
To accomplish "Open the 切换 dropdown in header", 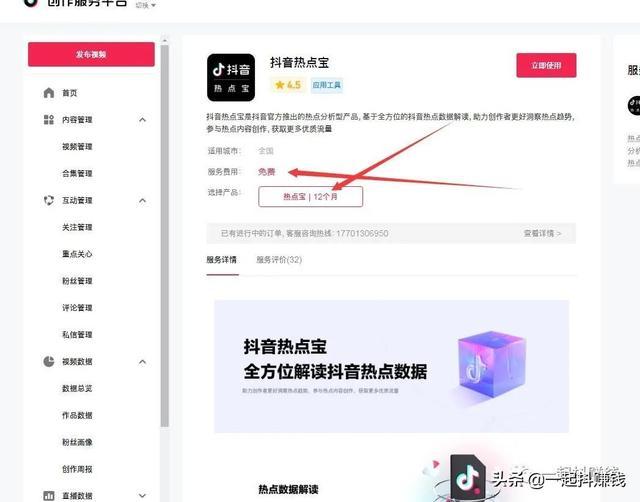I will pyautogui.click(x=146, y=5).
